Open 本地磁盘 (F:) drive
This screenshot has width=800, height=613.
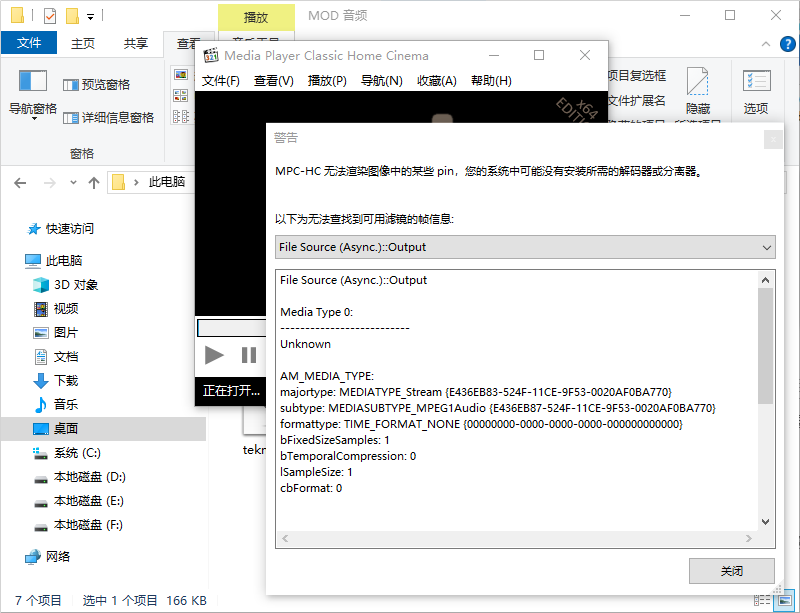78,525
